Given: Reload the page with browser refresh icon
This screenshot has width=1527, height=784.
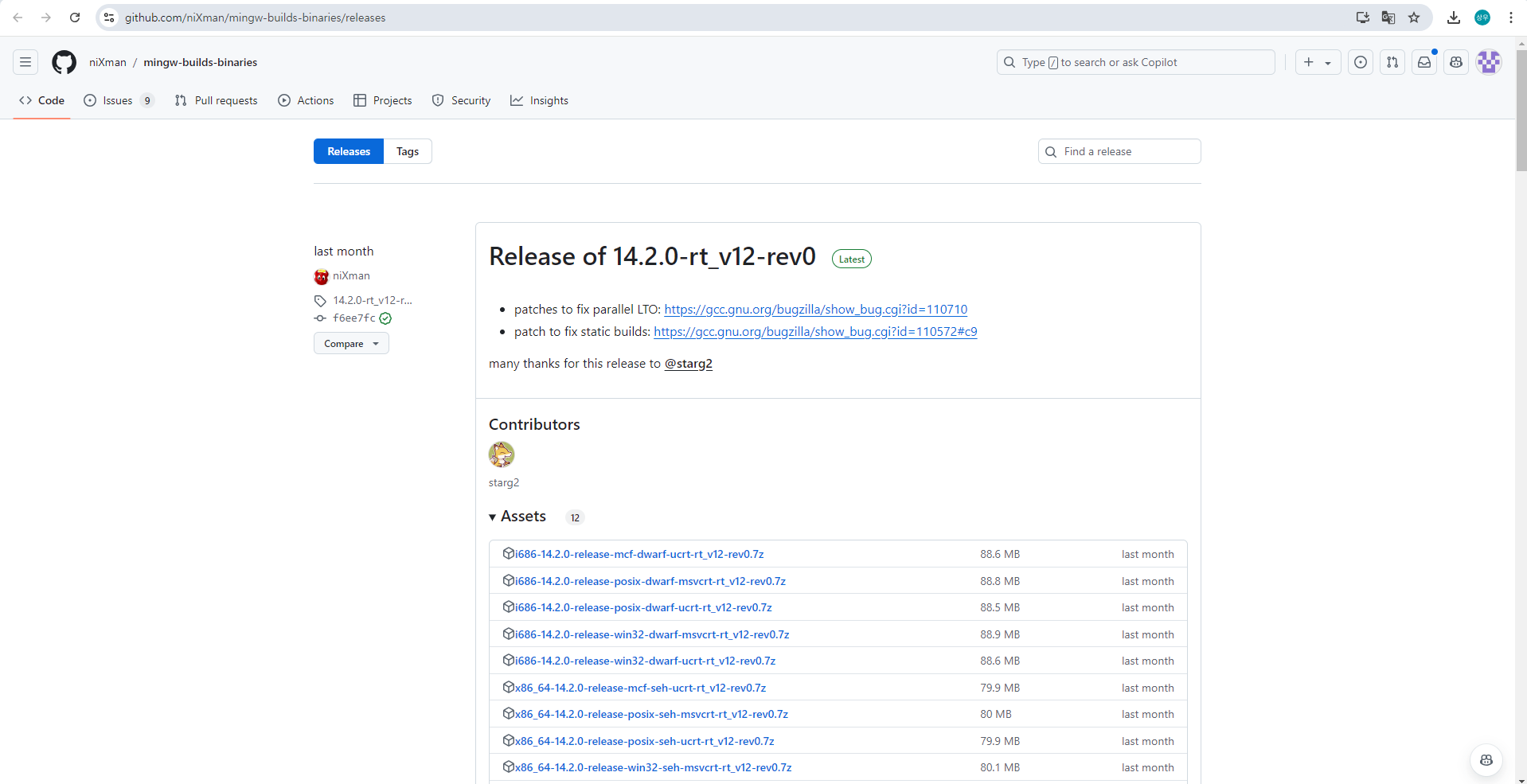Looking at the screenshot, I should [75, 18].
